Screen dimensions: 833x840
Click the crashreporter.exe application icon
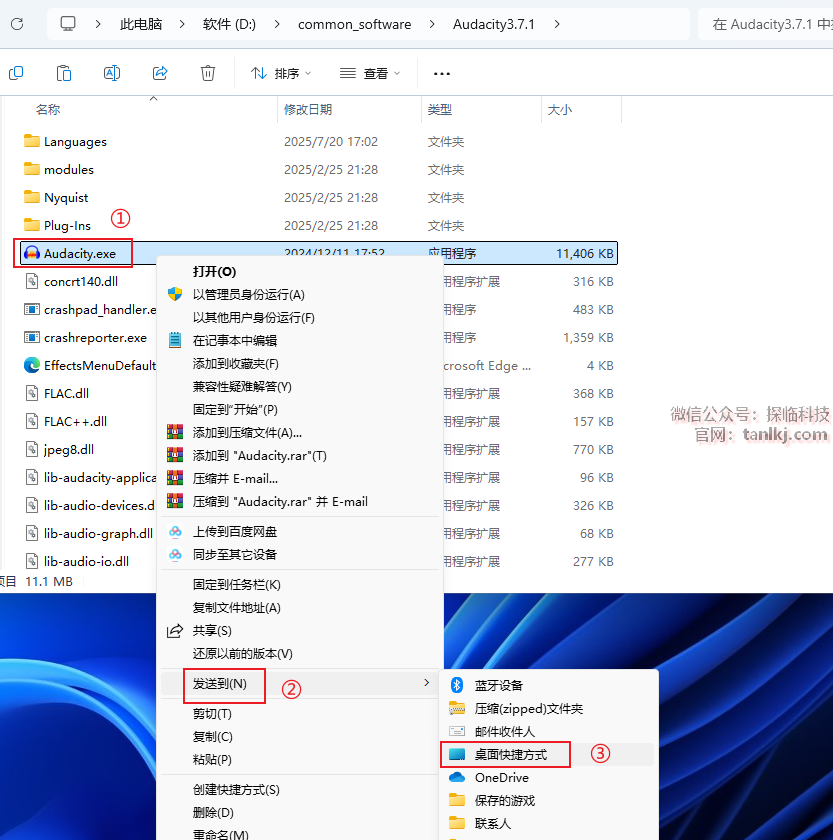tap(32, 337)
